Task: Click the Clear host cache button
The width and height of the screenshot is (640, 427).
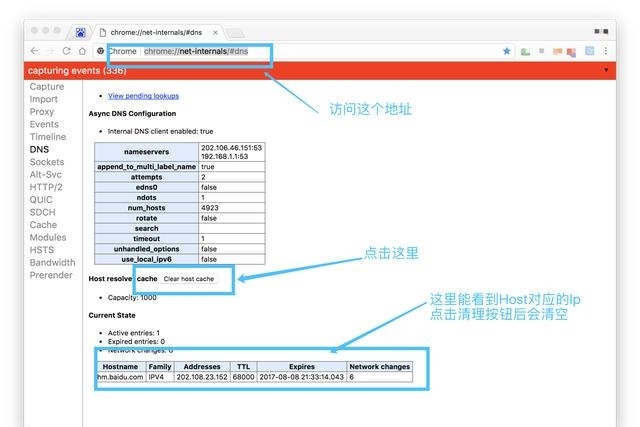Action: point(189,278)
